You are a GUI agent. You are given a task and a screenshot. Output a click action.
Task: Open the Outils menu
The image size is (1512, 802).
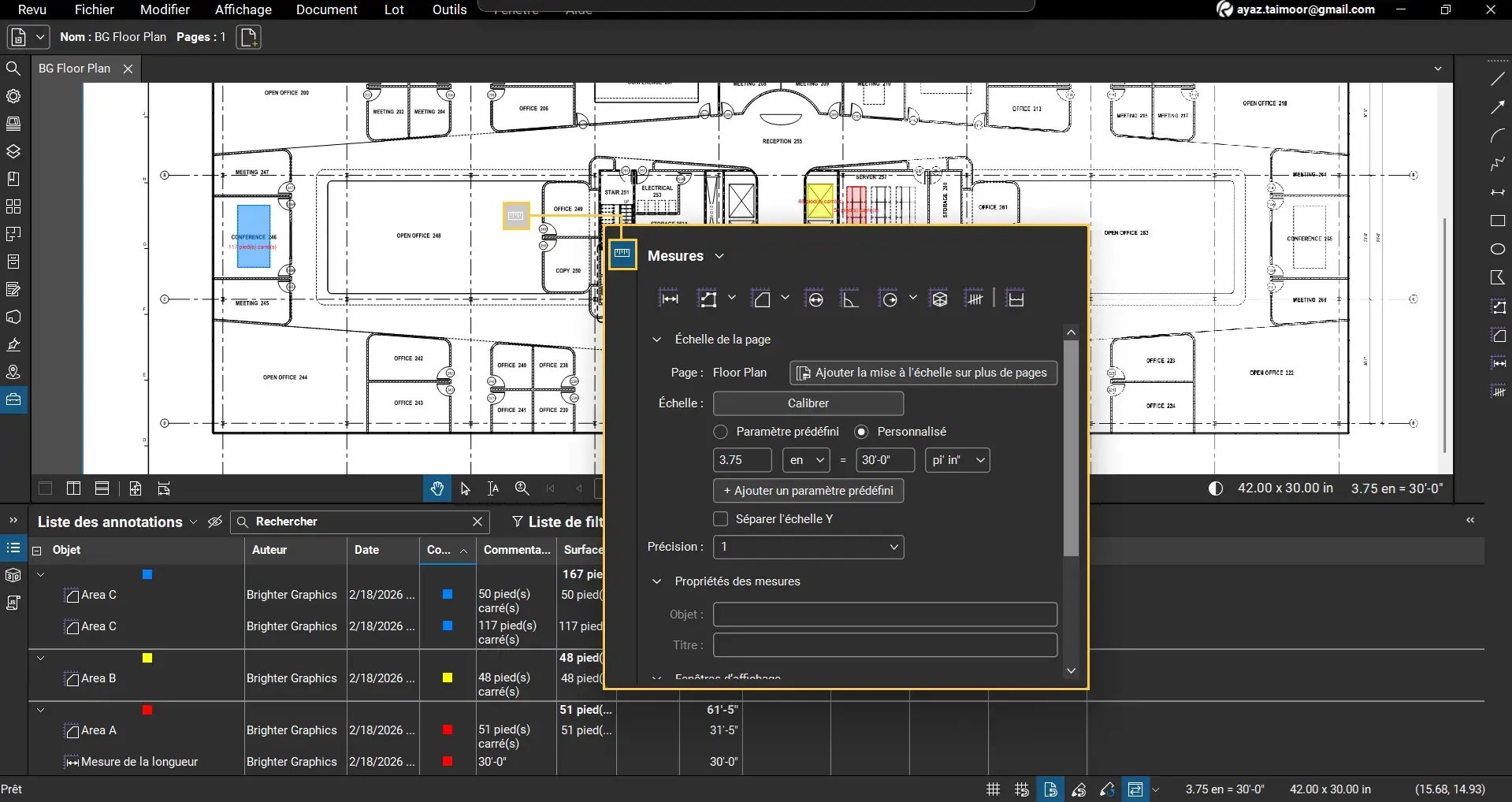click(449, 9)
